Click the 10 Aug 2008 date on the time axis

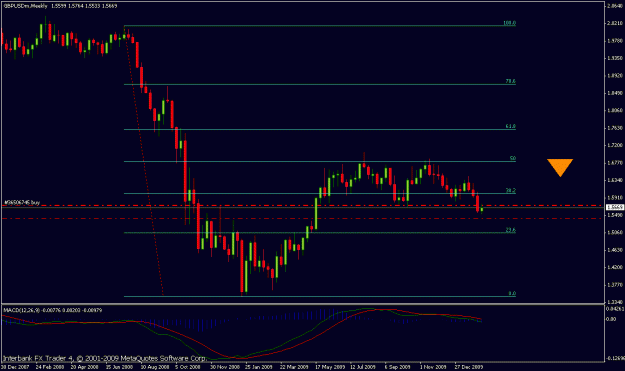pos(154,367)
